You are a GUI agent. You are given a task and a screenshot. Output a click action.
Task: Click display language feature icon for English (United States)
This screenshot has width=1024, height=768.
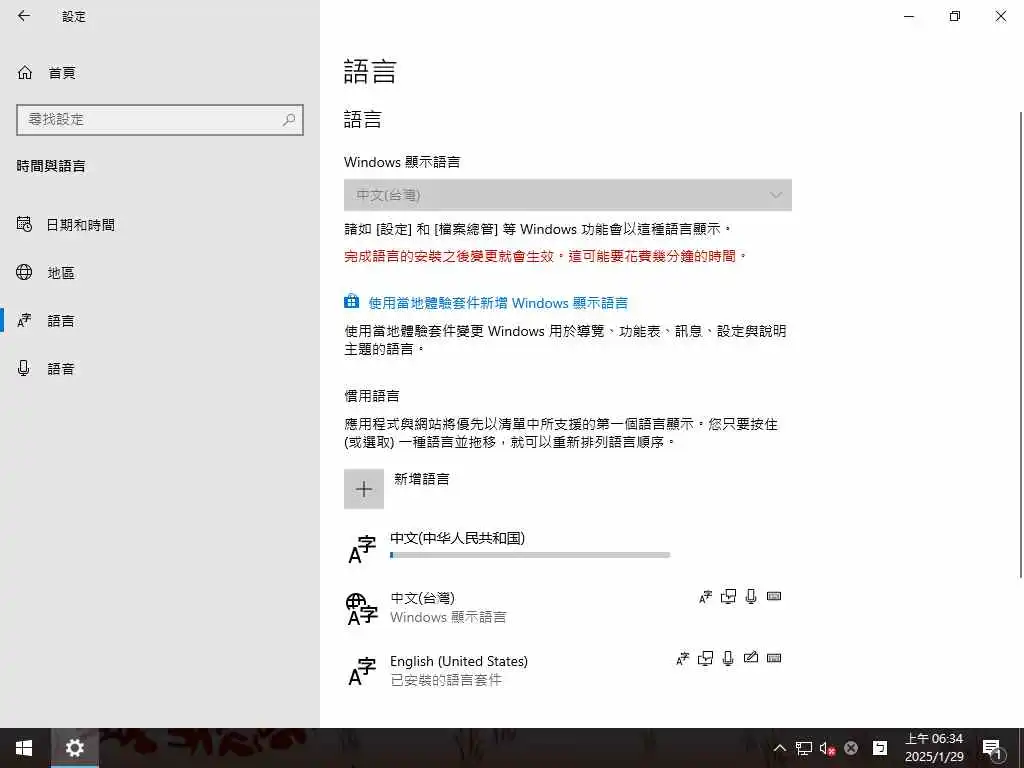click(682, 658)
